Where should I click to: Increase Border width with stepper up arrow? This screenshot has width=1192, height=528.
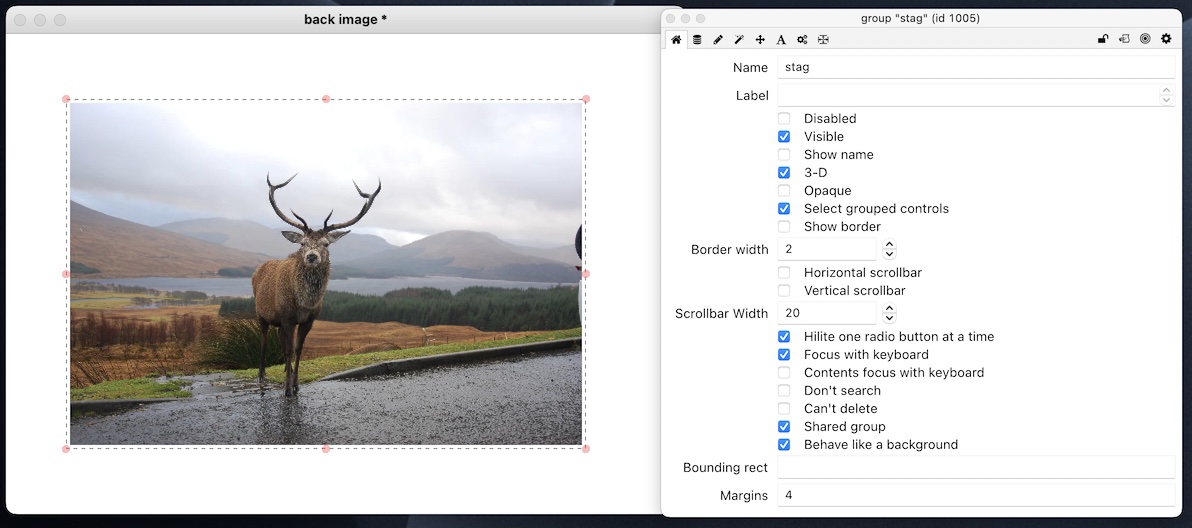coord(889,245)
